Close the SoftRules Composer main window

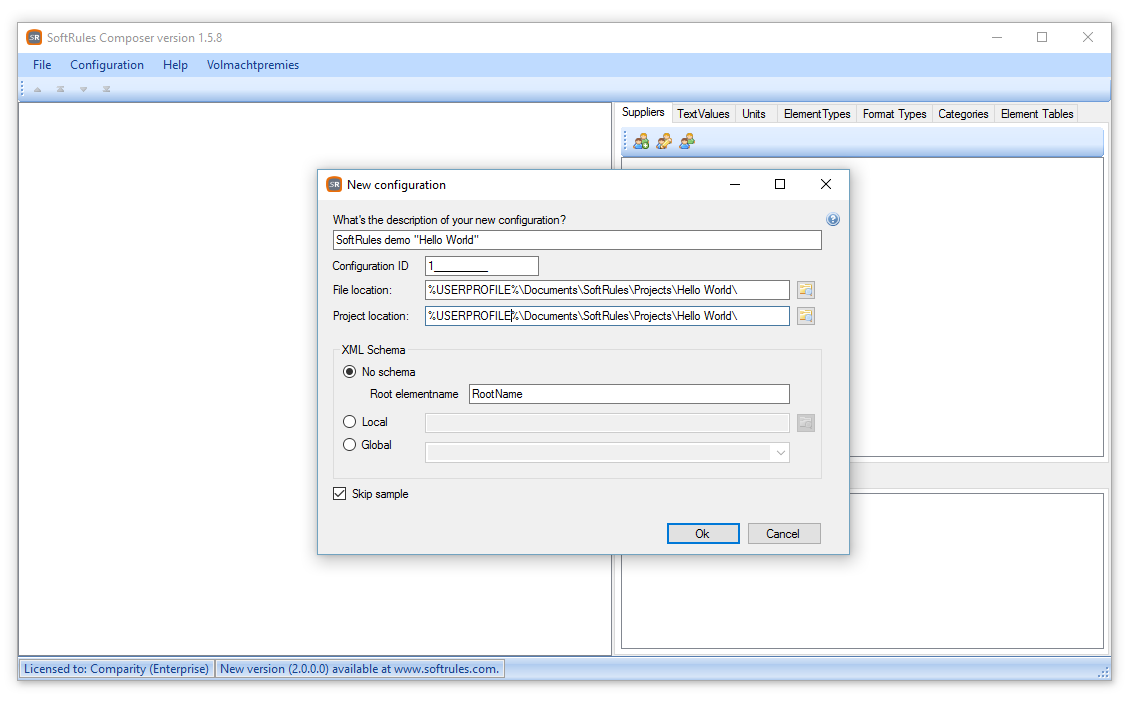1088,38
